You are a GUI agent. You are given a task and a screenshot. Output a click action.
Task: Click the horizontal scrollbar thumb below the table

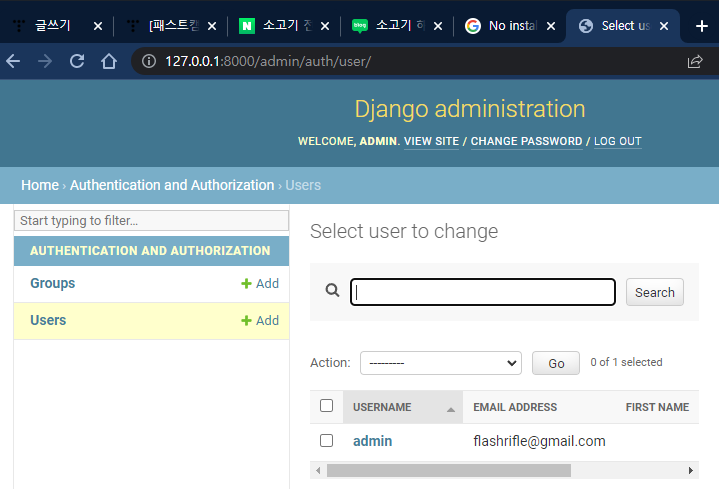pos(448,470)
